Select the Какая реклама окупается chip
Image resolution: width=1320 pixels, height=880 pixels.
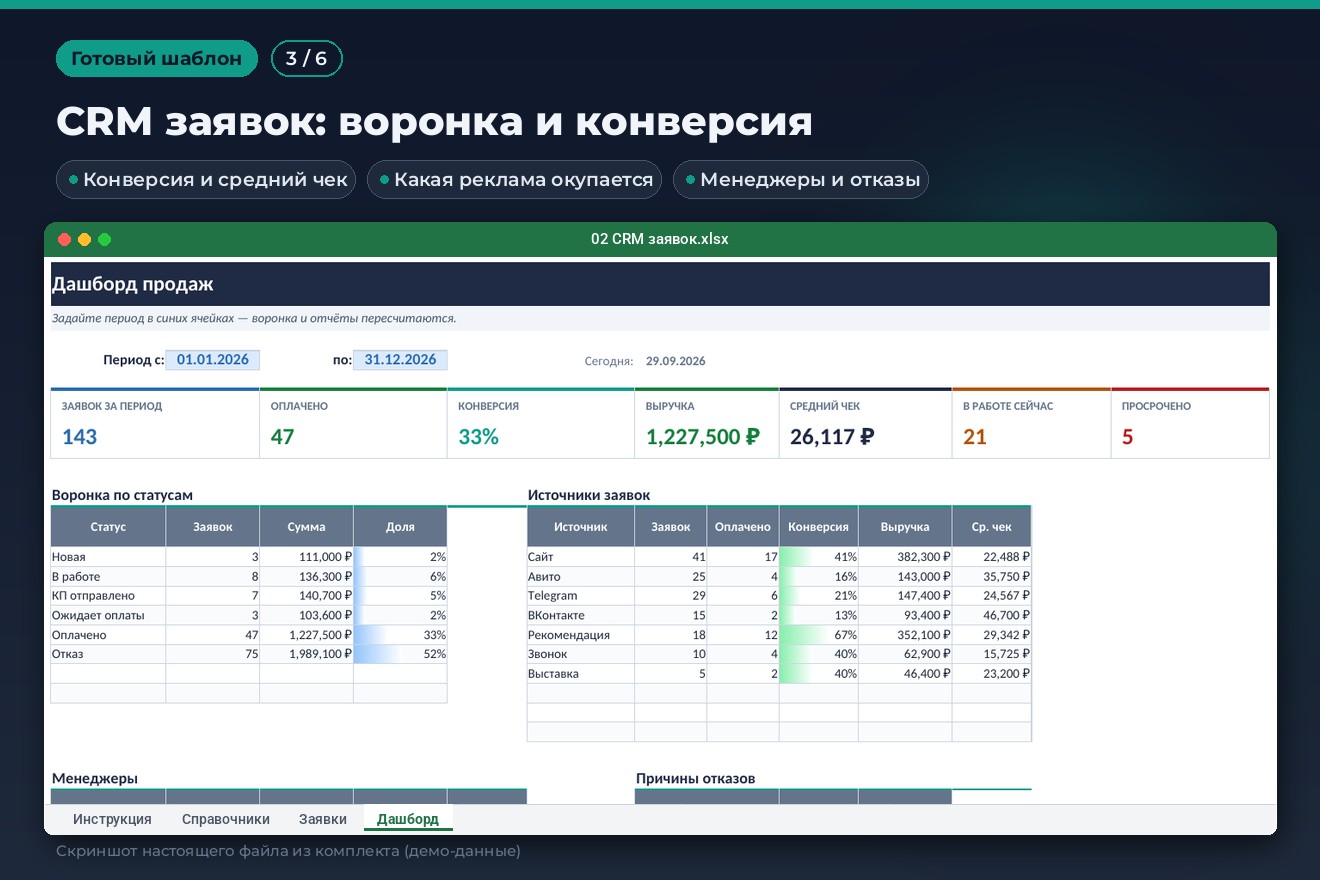coord(514,180)
